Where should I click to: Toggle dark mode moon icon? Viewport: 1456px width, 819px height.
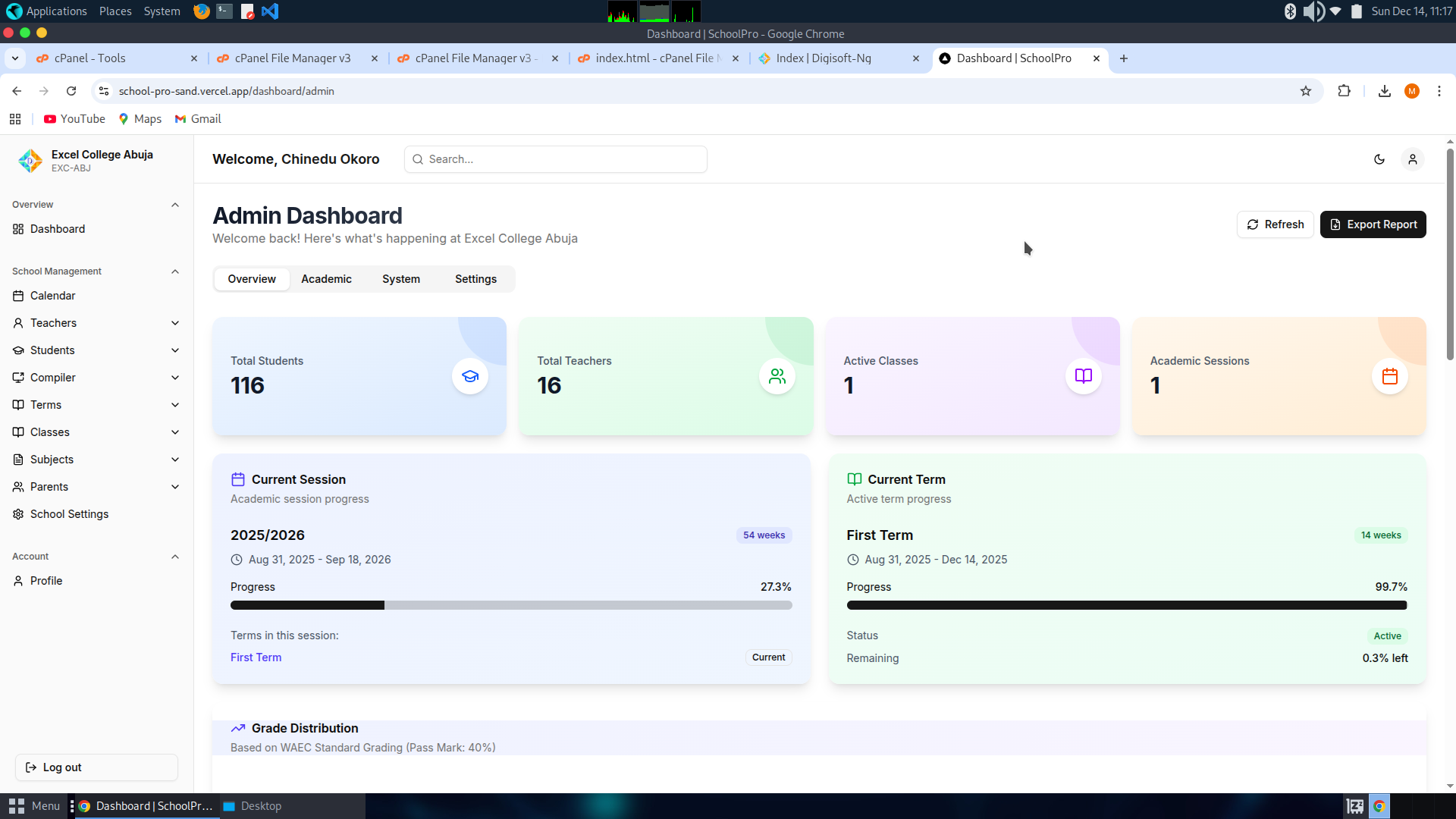[x=1379, y=159]
